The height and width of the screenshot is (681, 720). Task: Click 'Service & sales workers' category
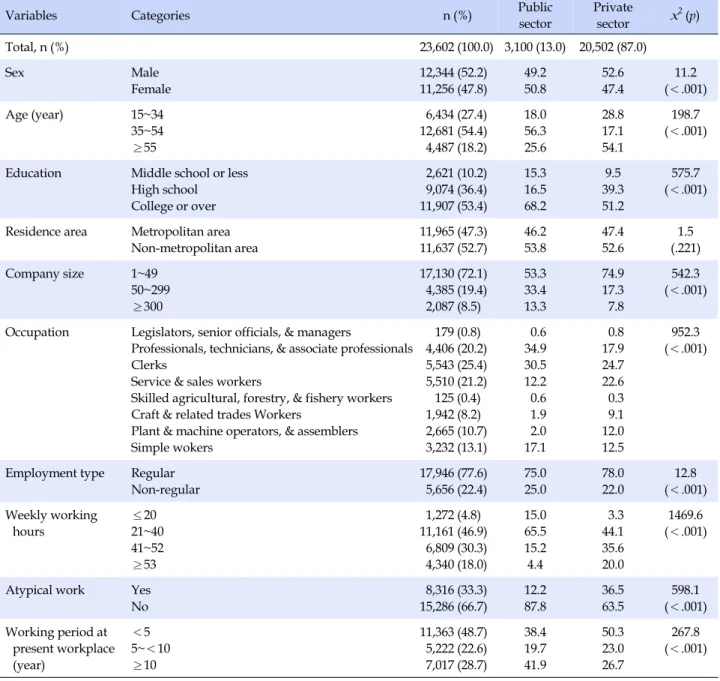(196, 382)
